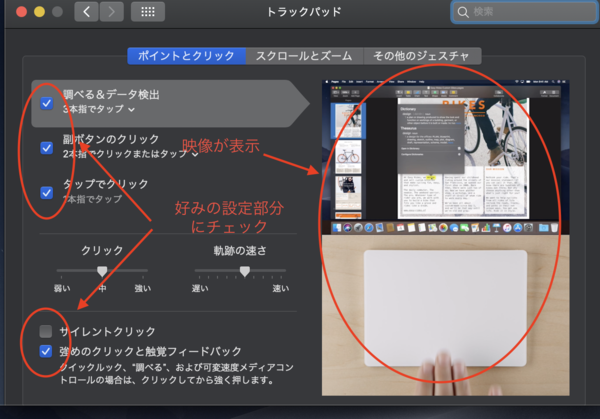
Task: Disable the タップでクリック checkbox
Action: 46,192
